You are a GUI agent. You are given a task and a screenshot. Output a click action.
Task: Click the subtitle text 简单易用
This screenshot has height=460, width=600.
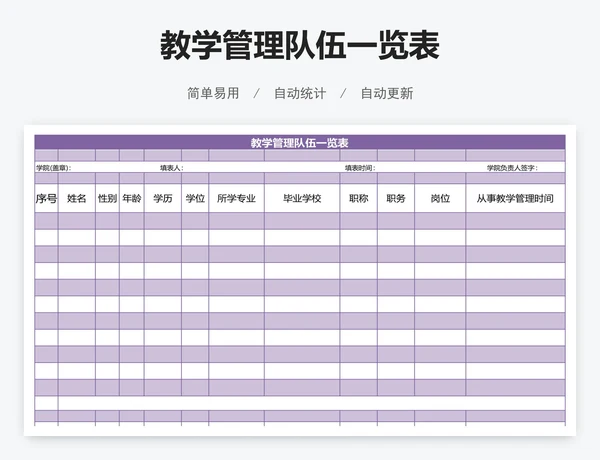[213, 93]
